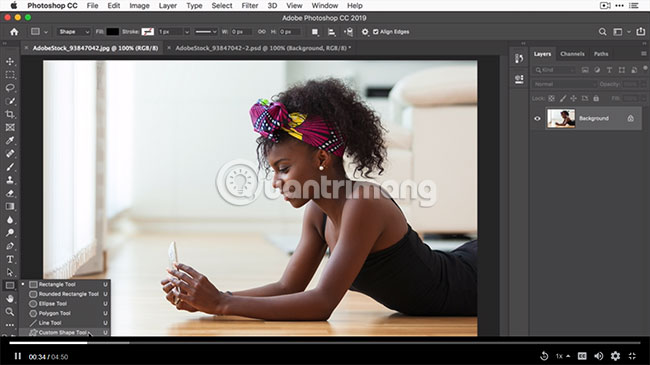Viewport: 650px width, 365px height.
Task: Choose Rounded Rectangle Tool from flyout
Action: click(64, 294)
